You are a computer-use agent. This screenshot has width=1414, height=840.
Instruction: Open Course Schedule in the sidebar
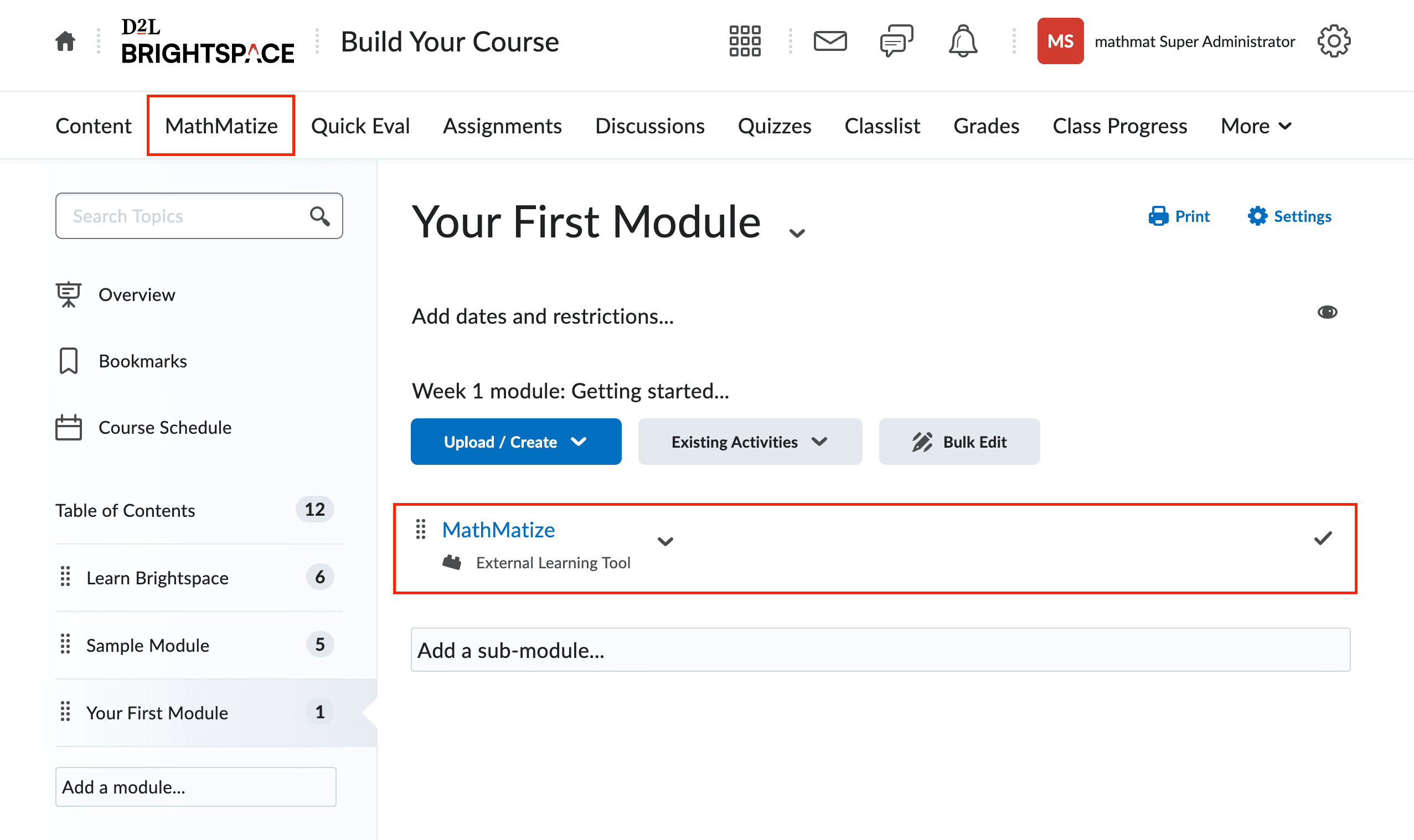(x=165, y=427)
